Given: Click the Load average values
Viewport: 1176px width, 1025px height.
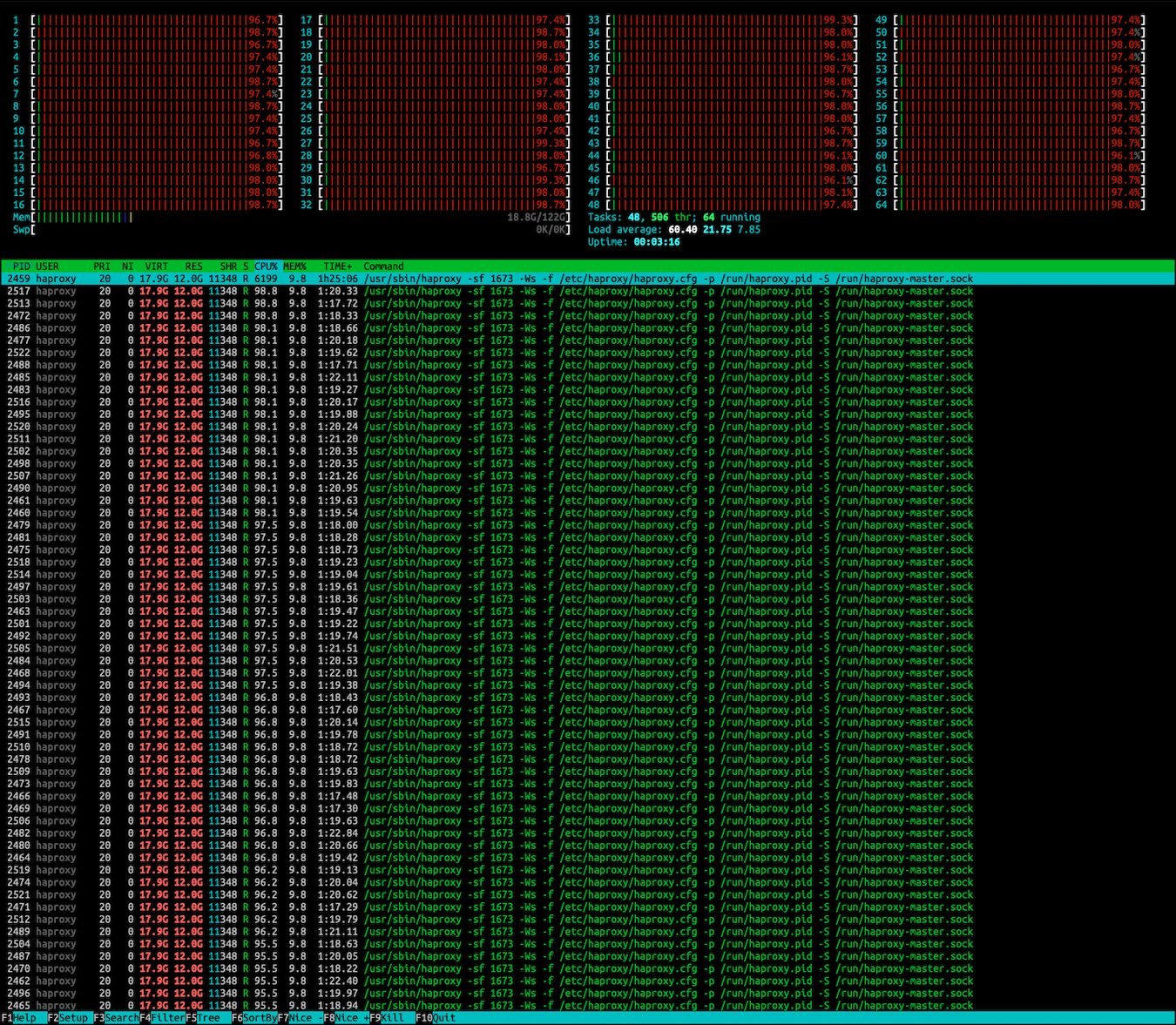Looking at the screenshot, I should pos(714,230).
